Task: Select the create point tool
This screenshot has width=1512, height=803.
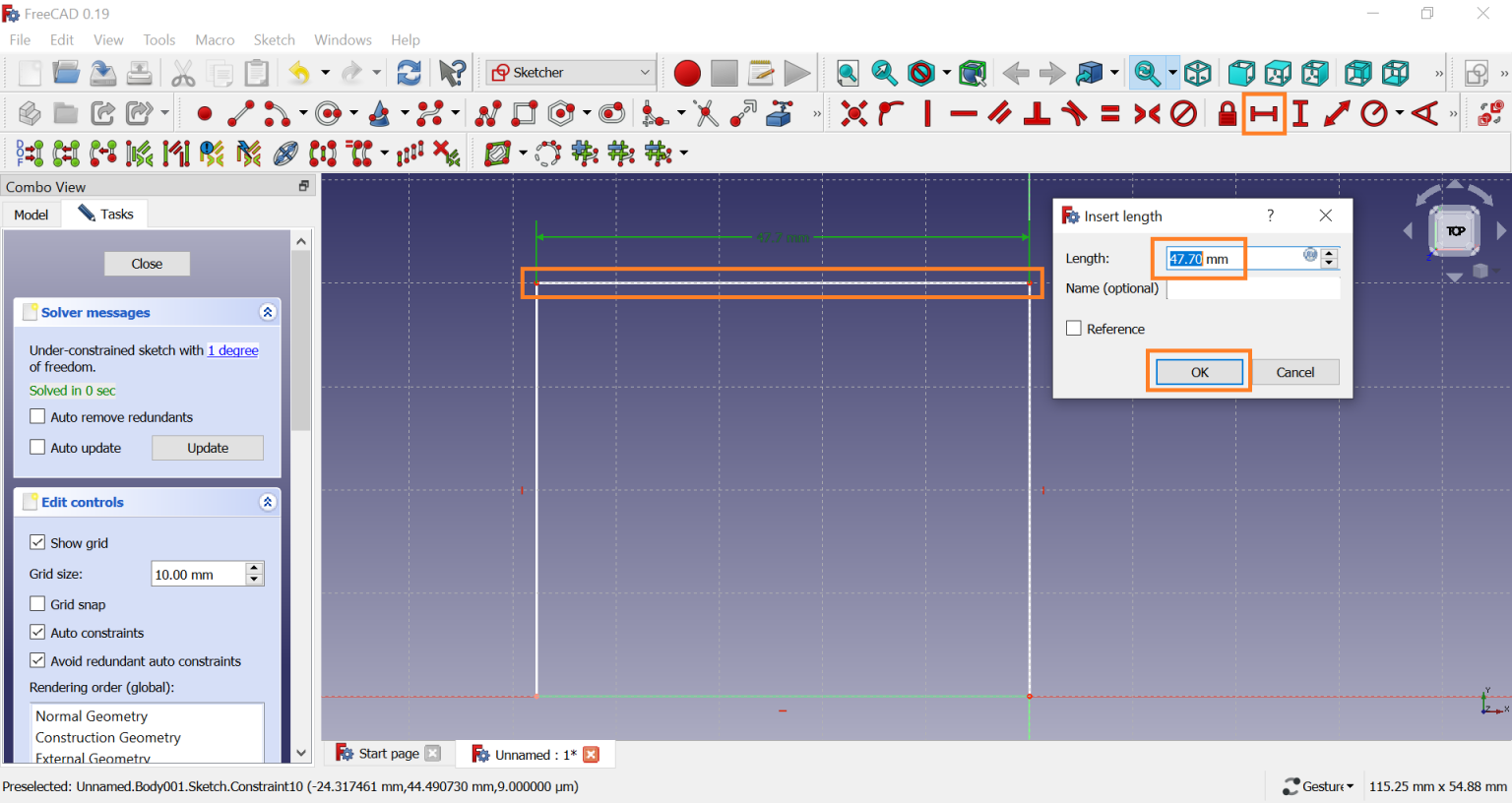Action: (x=205, y=114)
